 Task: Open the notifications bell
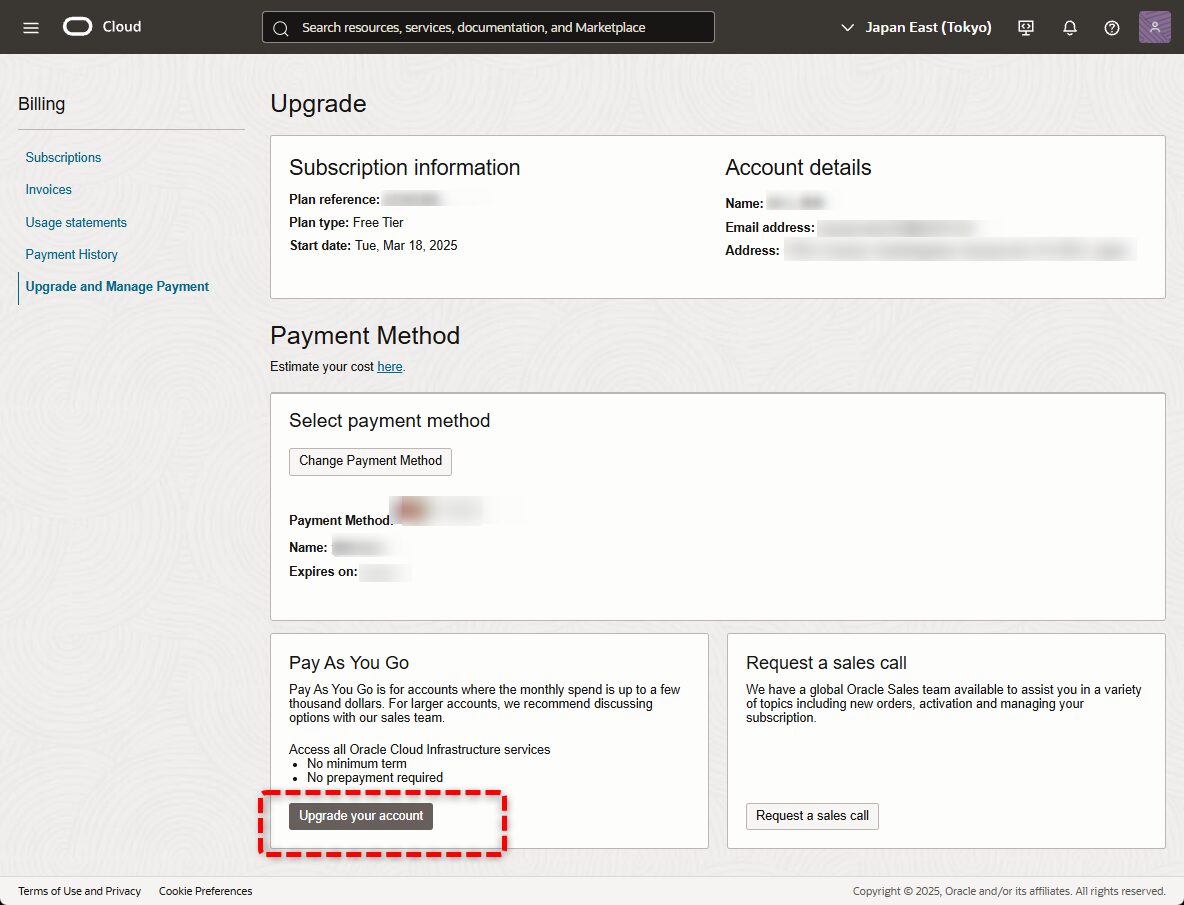(x=1069, y=28)
